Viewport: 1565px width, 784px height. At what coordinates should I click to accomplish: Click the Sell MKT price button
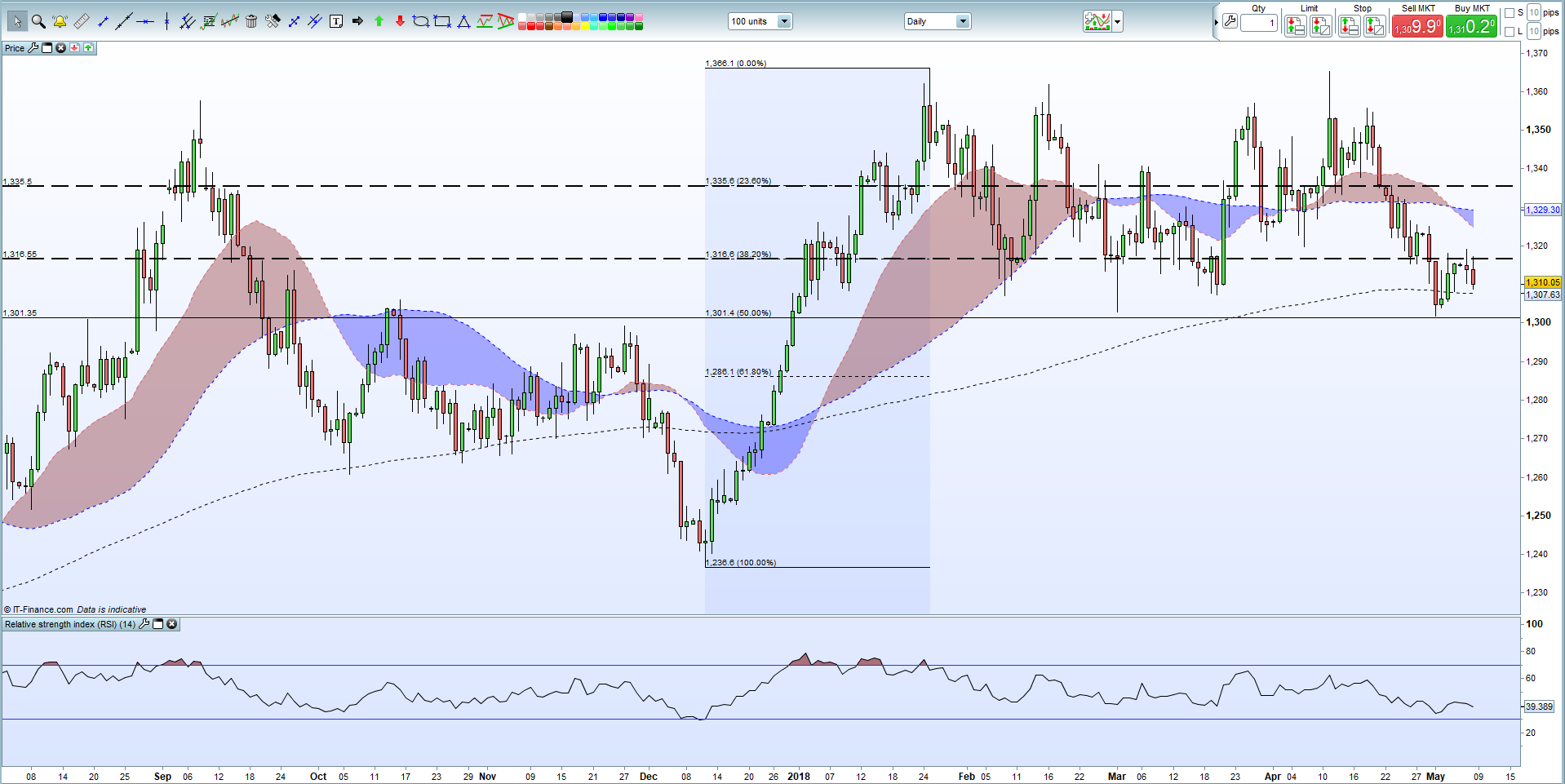pyautogui.click(x=1417, y=26)
